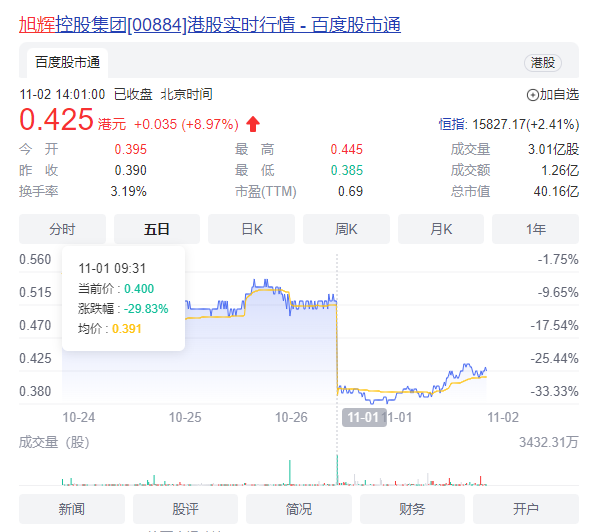Click the volume maximum 3432.31万
610x532 pixels.
coord(549,443)
